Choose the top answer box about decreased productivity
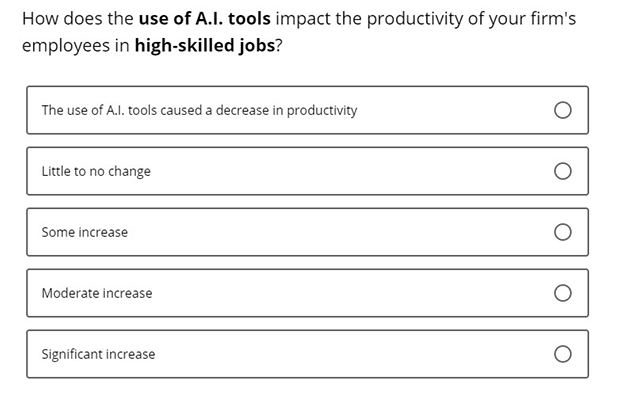Viewport: 620px width, 411px height. (x=308, y=110)
